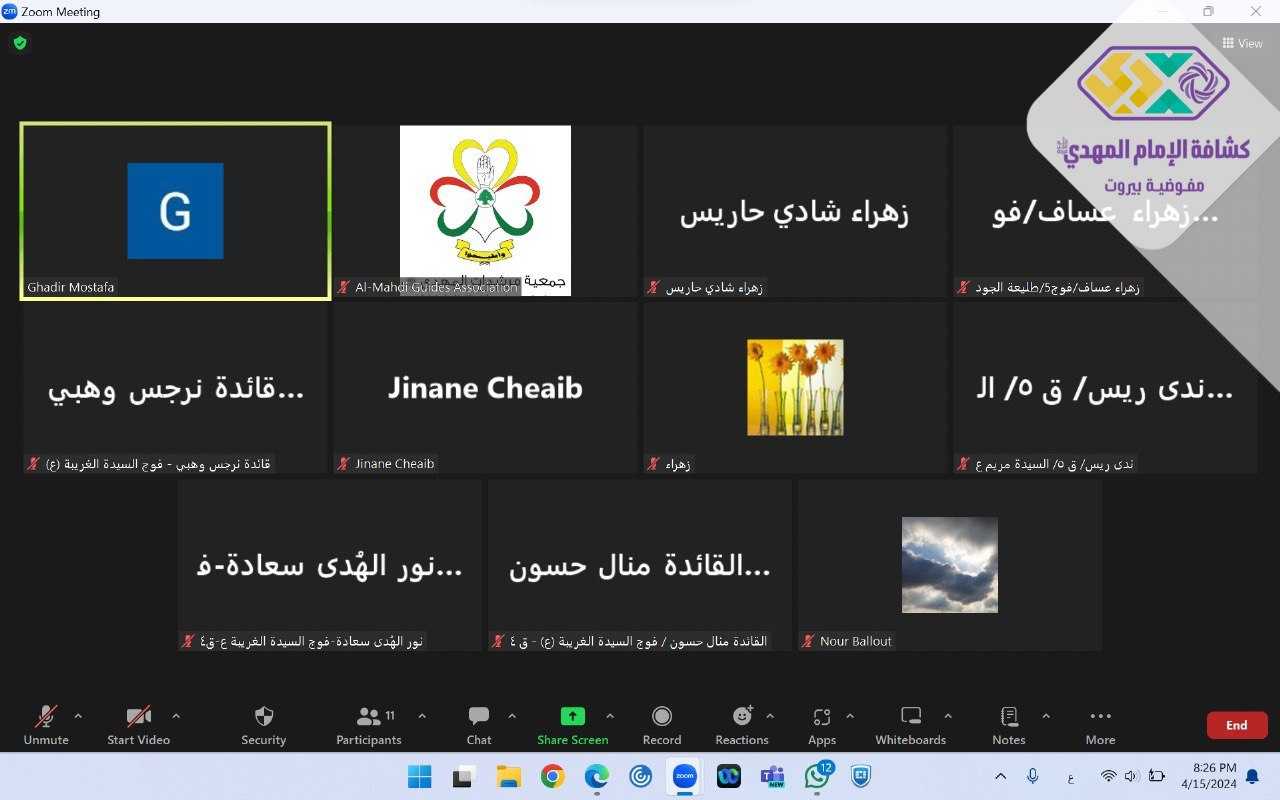Screen dimensions: 1280x800
Task: Open the Participants panel
Action: (369, 717)
